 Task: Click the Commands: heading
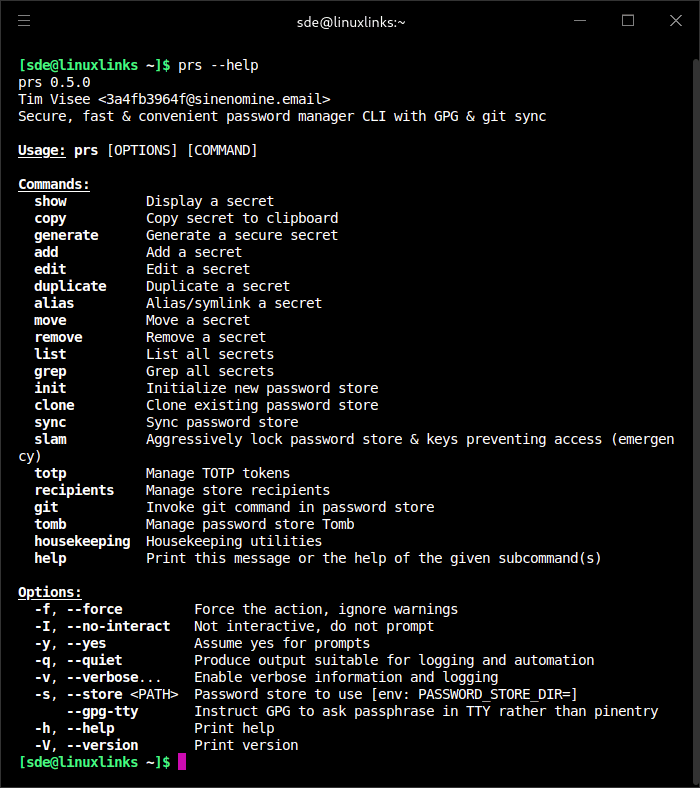(x=54, y=184)
